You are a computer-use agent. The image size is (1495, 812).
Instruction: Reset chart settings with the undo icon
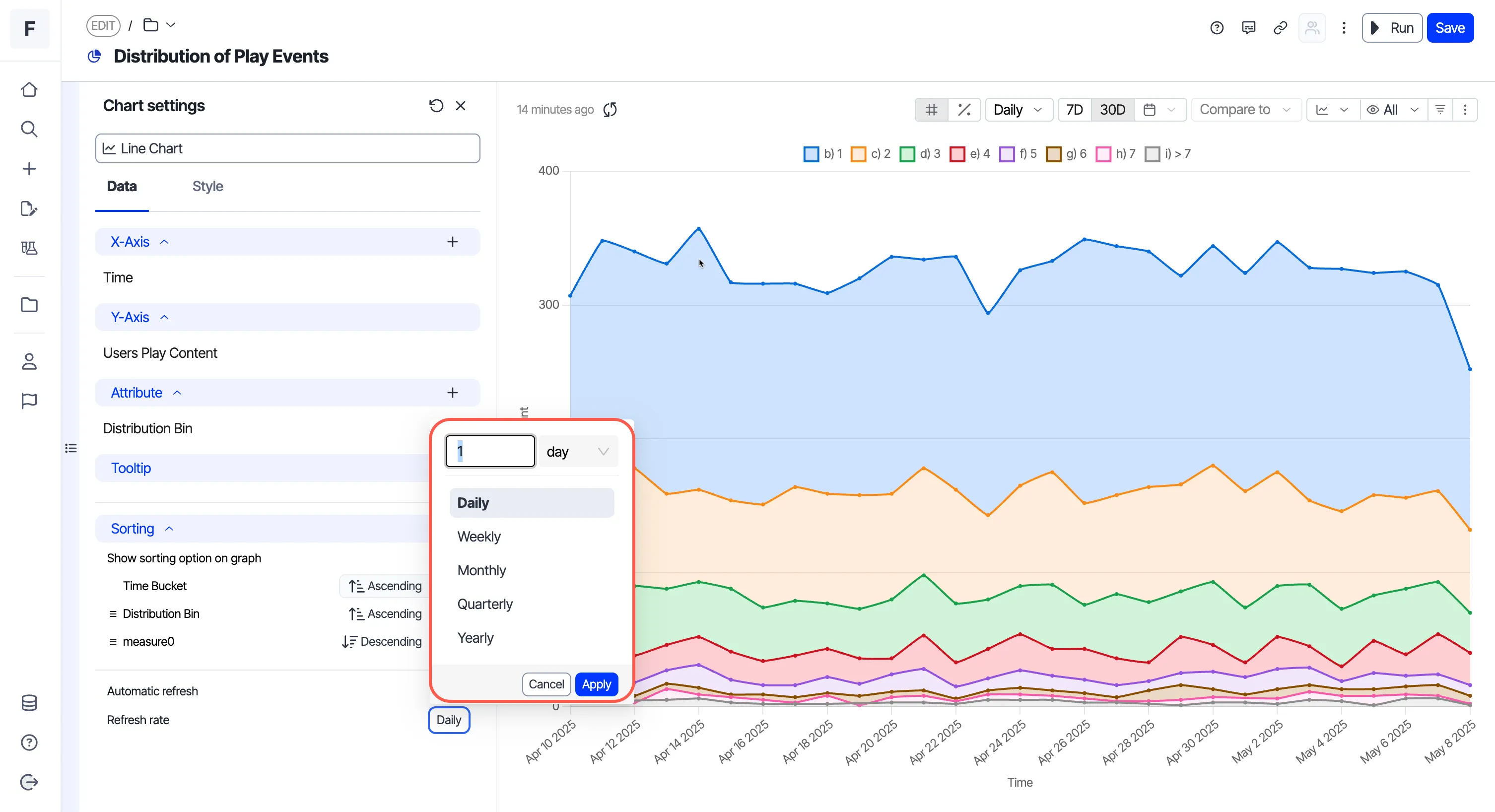point(436,106)
